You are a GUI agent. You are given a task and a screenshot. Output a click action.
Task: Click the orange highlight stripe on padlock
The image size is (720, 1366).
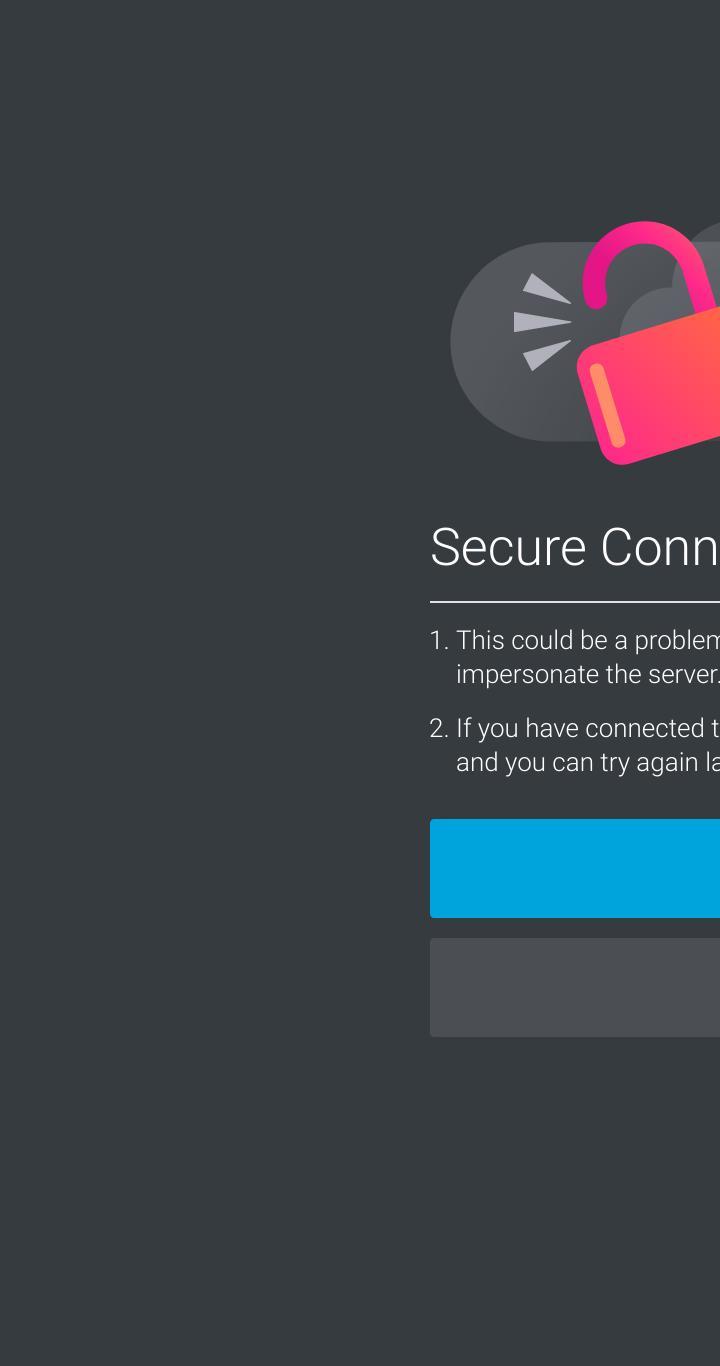[x=607, y=405]
